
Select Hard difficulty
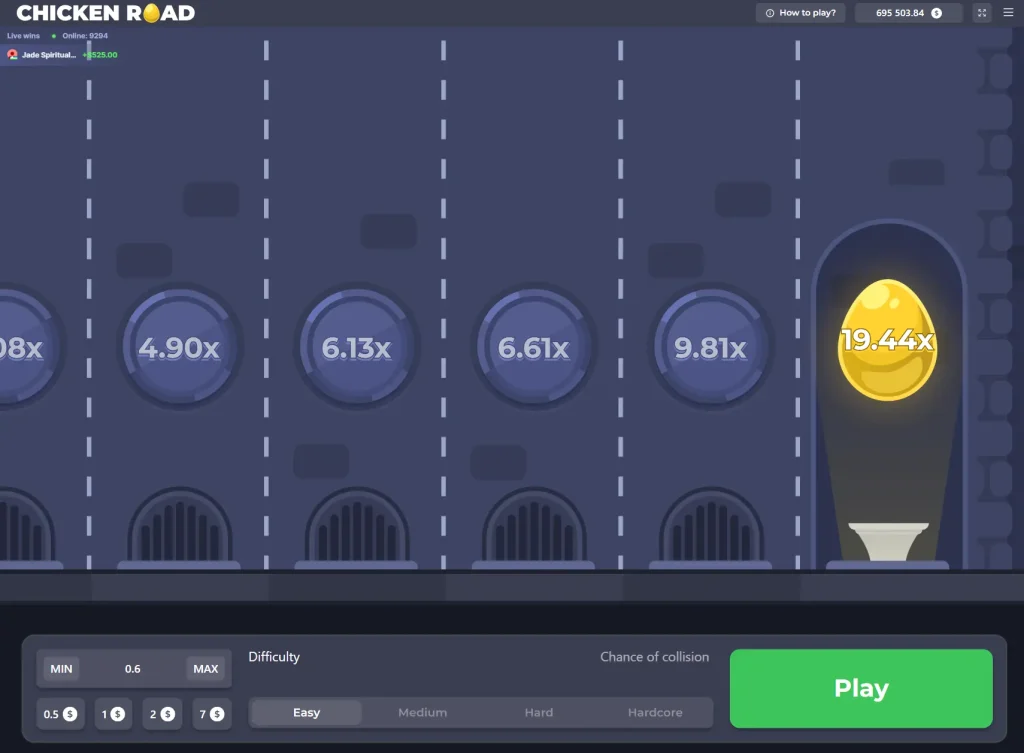[x=539, y=713]
